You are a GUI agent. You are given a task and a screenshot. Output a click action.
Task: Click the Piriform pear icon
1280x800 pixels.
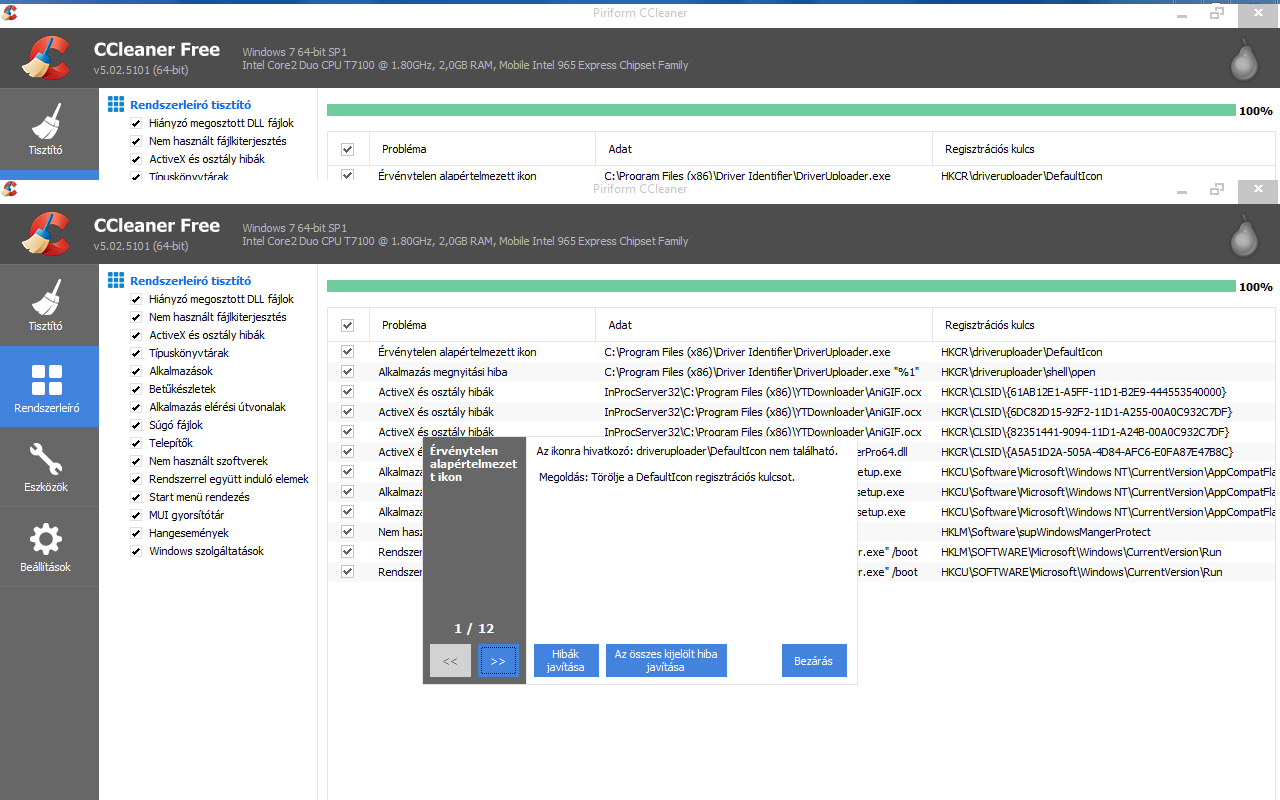pyautogui.click(x=1243, y=235)
